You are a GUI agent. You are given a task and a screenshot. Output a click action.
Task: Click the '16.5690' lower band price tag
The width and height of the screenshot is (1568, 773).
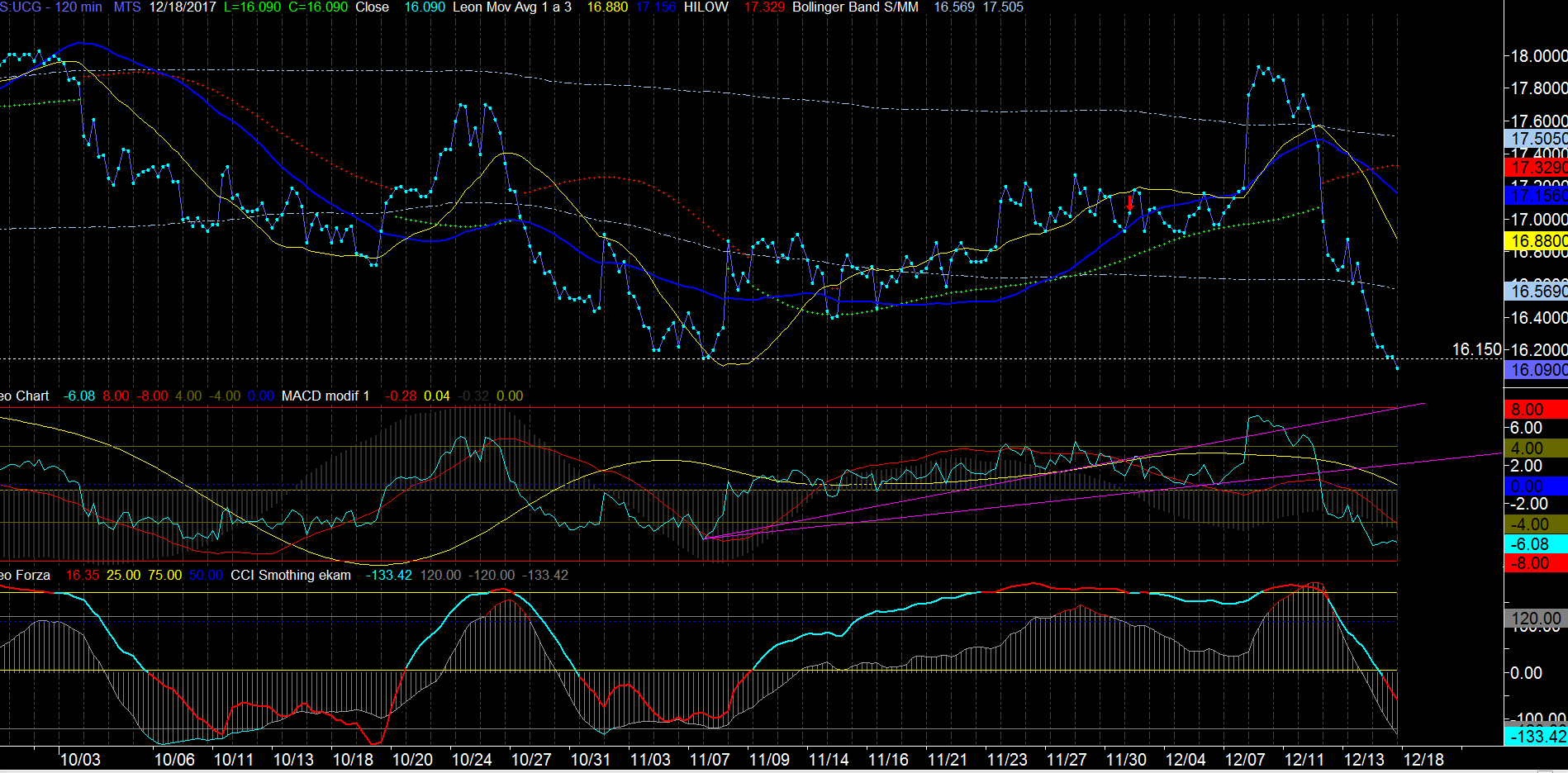coord(1536,291)
